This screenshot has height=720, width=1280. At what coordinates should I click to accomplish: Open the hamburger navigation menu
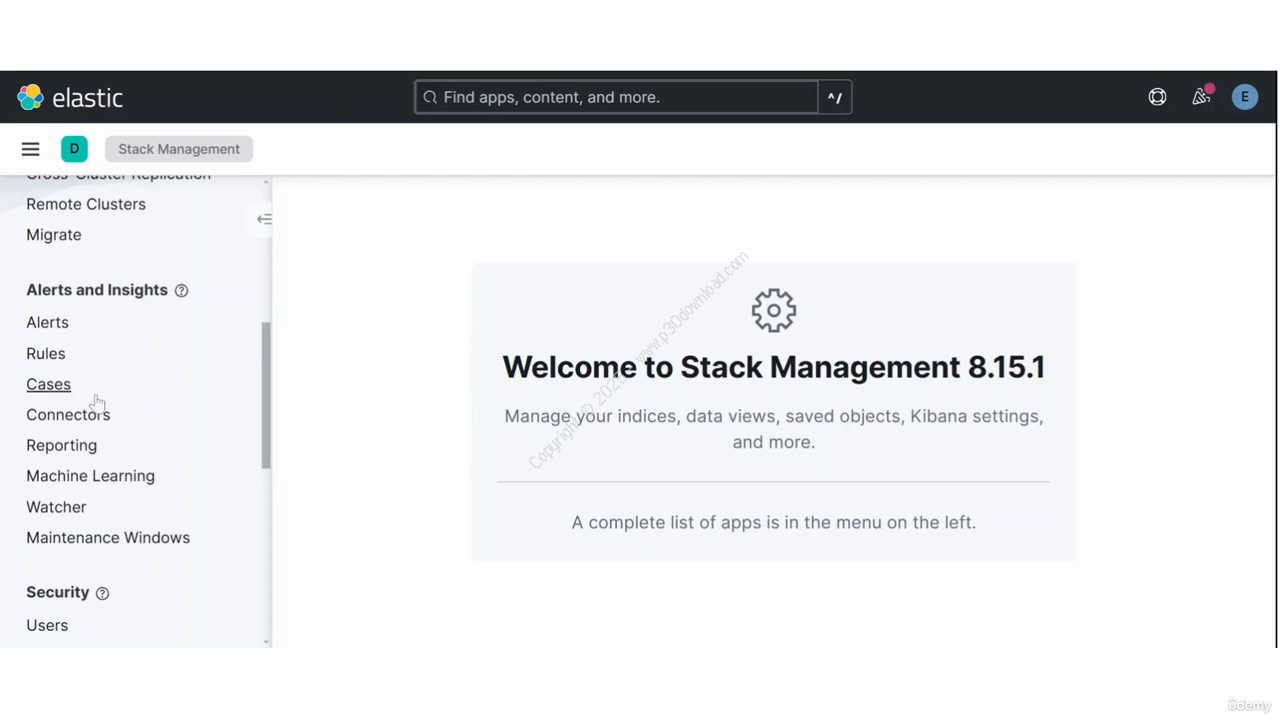click(31, 149)
